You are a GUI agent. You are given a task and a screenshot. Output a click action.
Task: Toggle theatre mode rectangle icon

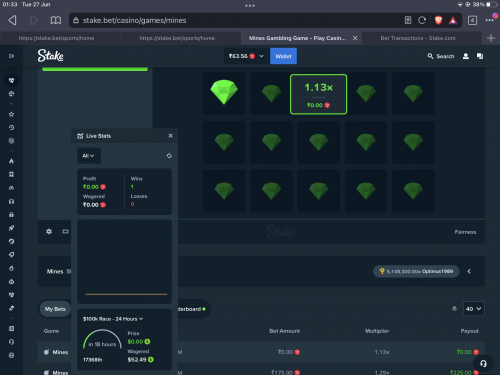tap(65, 231)
